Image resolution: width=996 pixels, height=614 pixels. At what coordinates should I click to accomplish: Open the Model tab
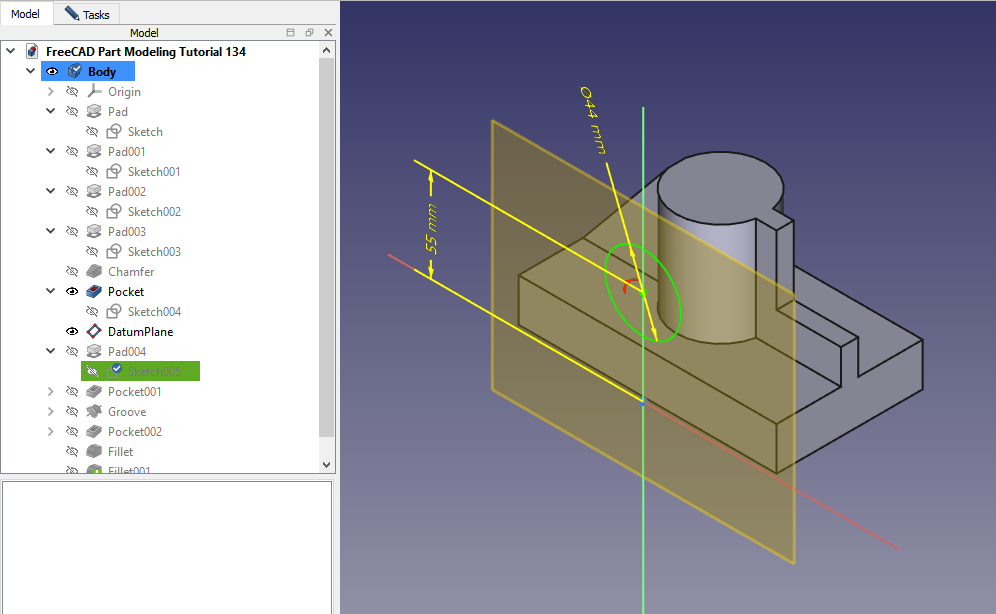26,14
